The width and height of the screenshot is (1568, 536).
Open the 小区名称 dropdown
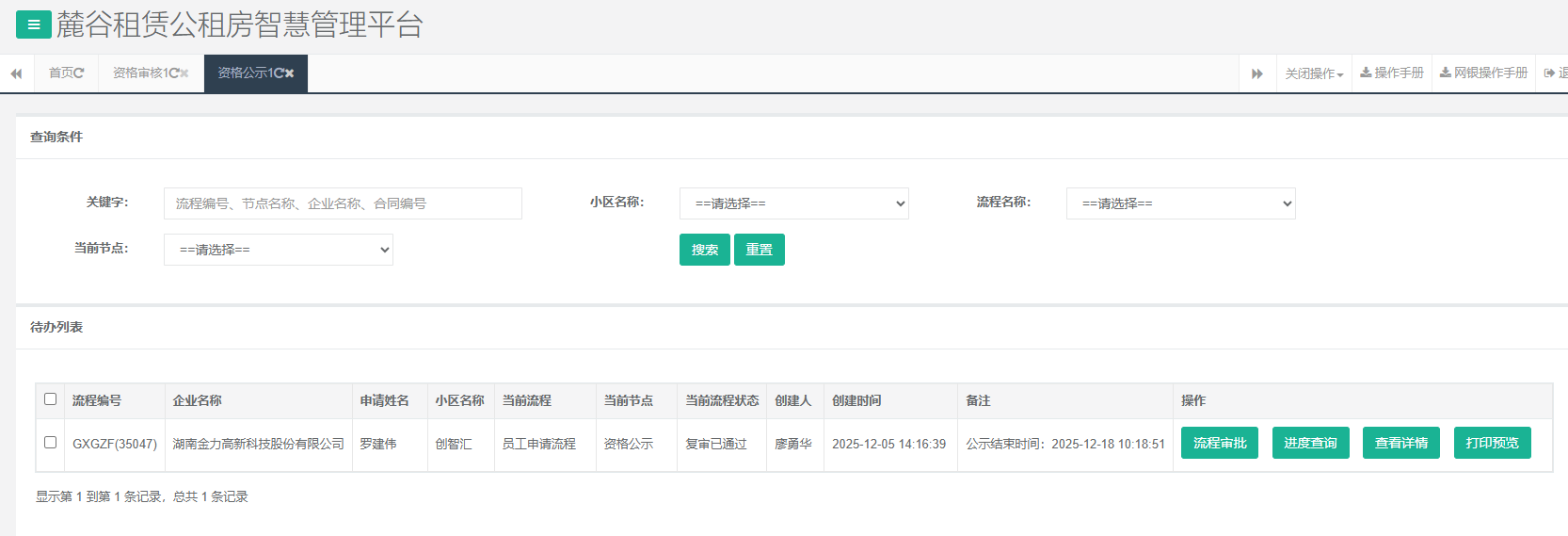pos(793,203)
